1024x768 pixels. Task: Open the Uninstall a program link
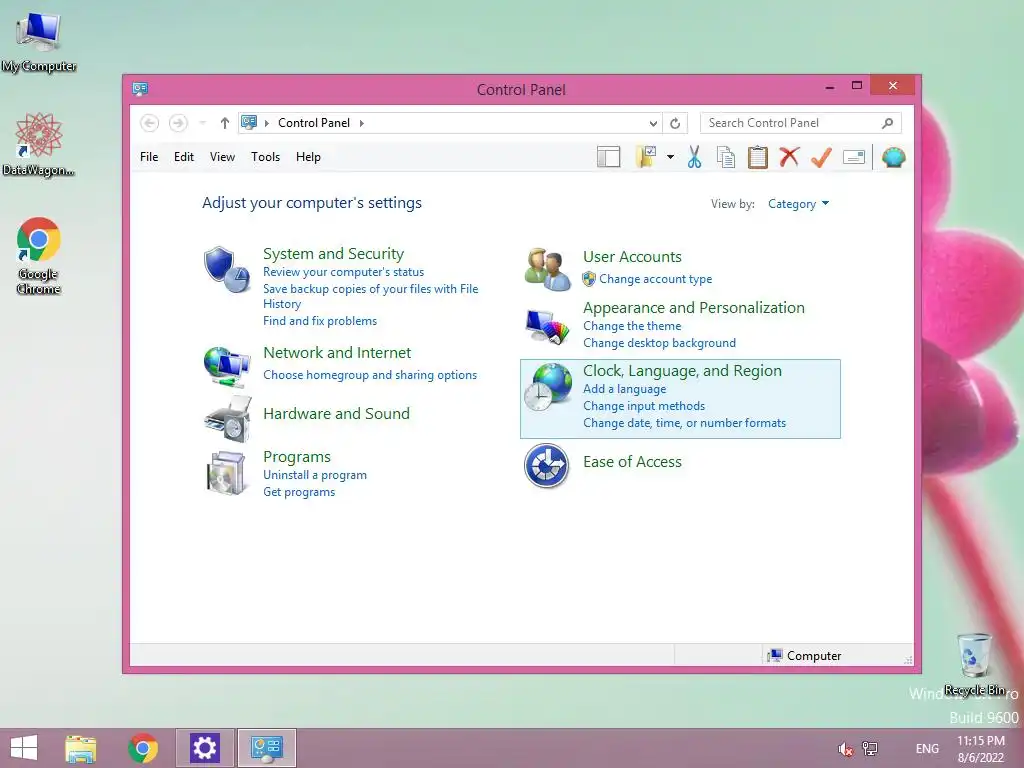click(315, 475)
